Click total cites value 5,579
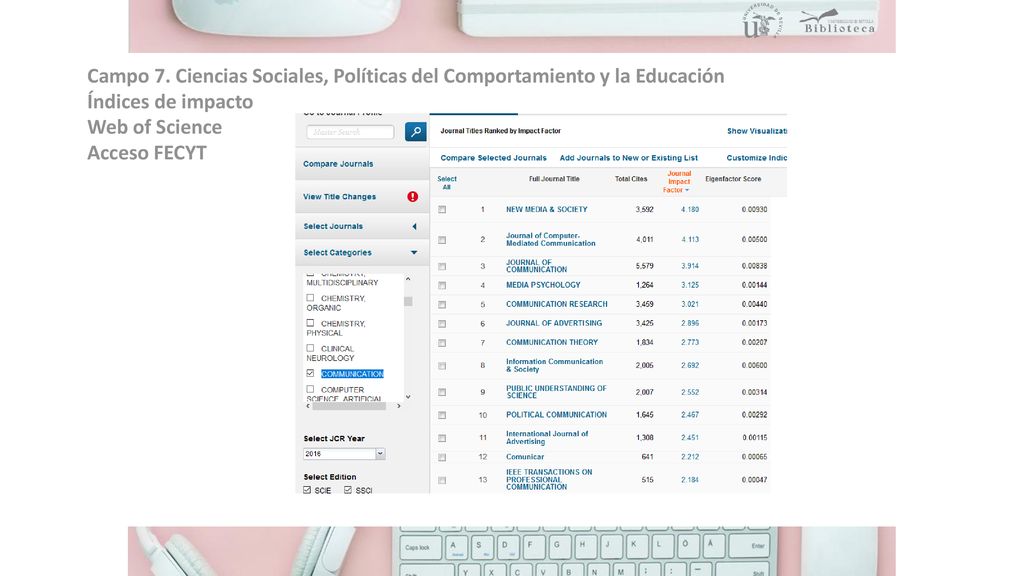The height and width of the screenshot is (576, 1024). [x=645, y=266]
